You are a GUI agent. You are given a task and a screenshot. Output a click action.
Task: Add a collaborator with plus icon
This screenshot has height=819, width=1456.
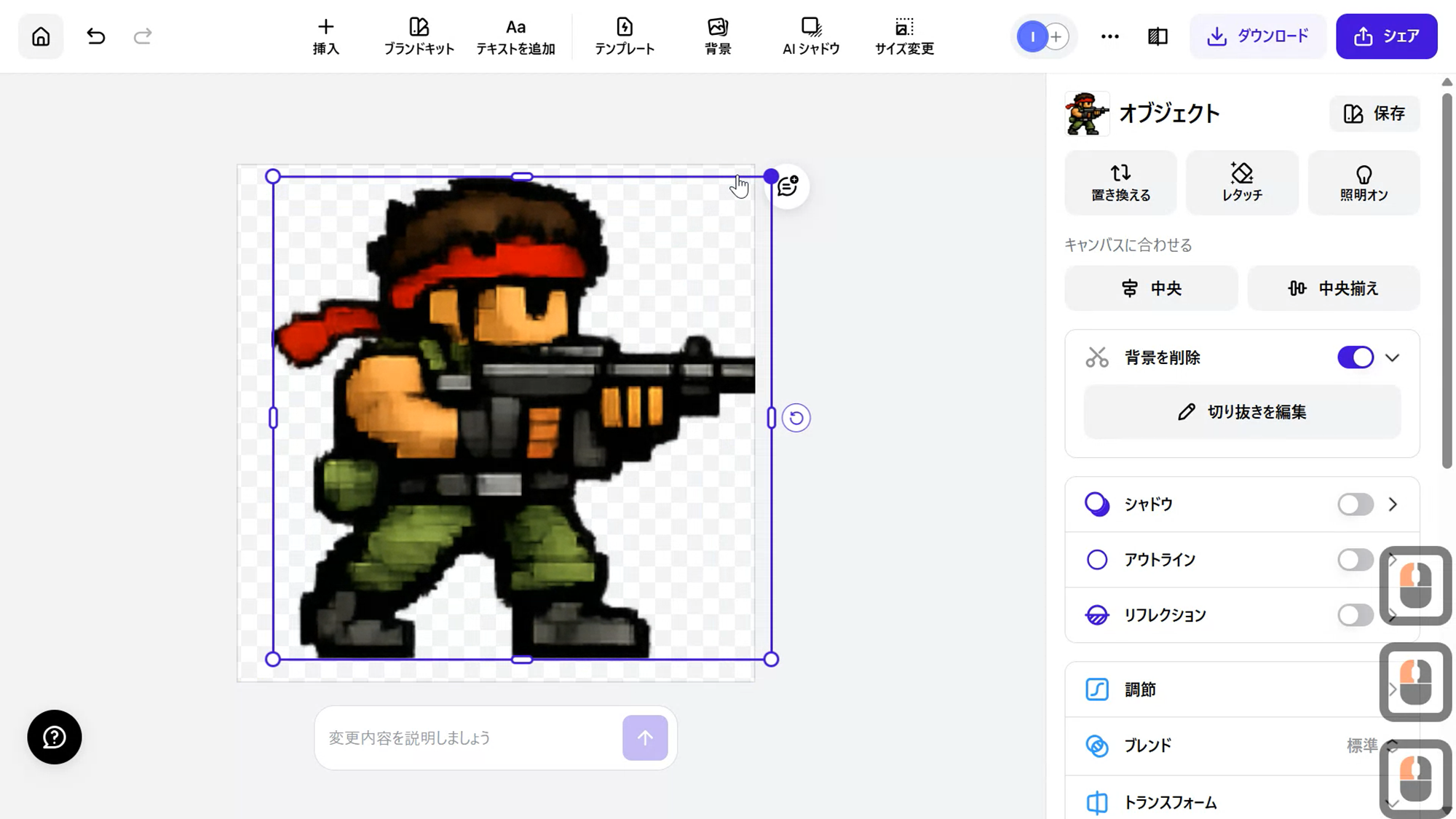(1056, 36)
